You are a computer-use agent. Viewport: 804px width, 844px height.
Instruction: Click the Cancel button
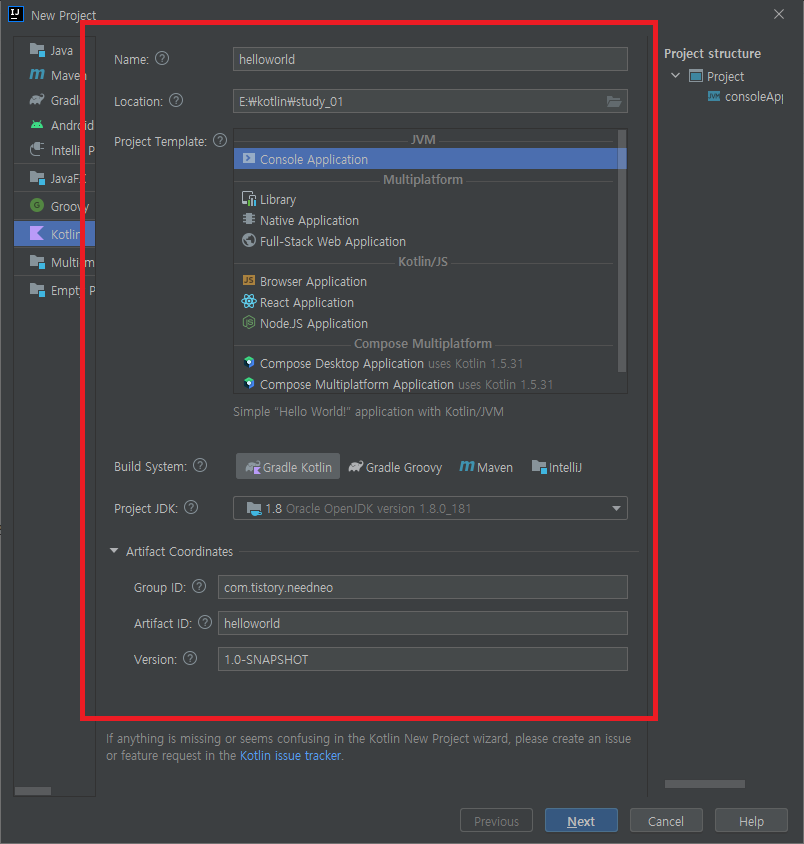(666, 821)
